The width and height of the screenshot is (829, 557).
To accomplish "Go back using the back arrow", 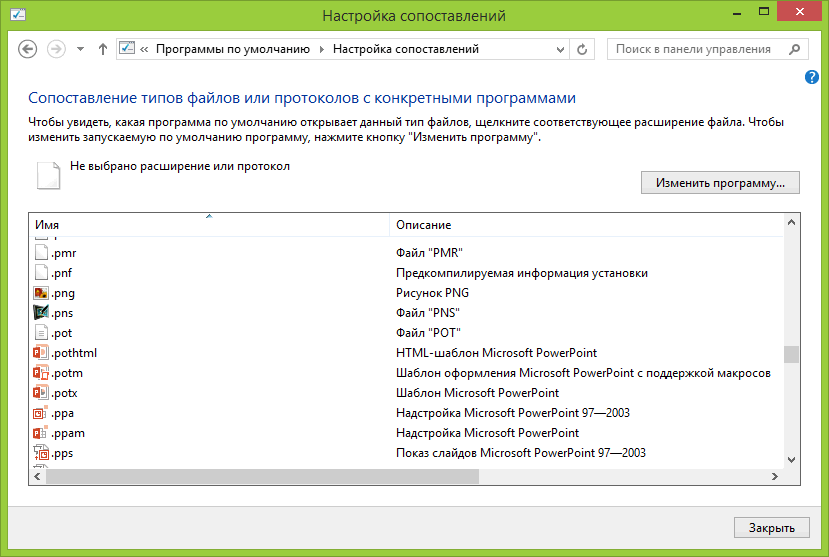I will (28, 49).
